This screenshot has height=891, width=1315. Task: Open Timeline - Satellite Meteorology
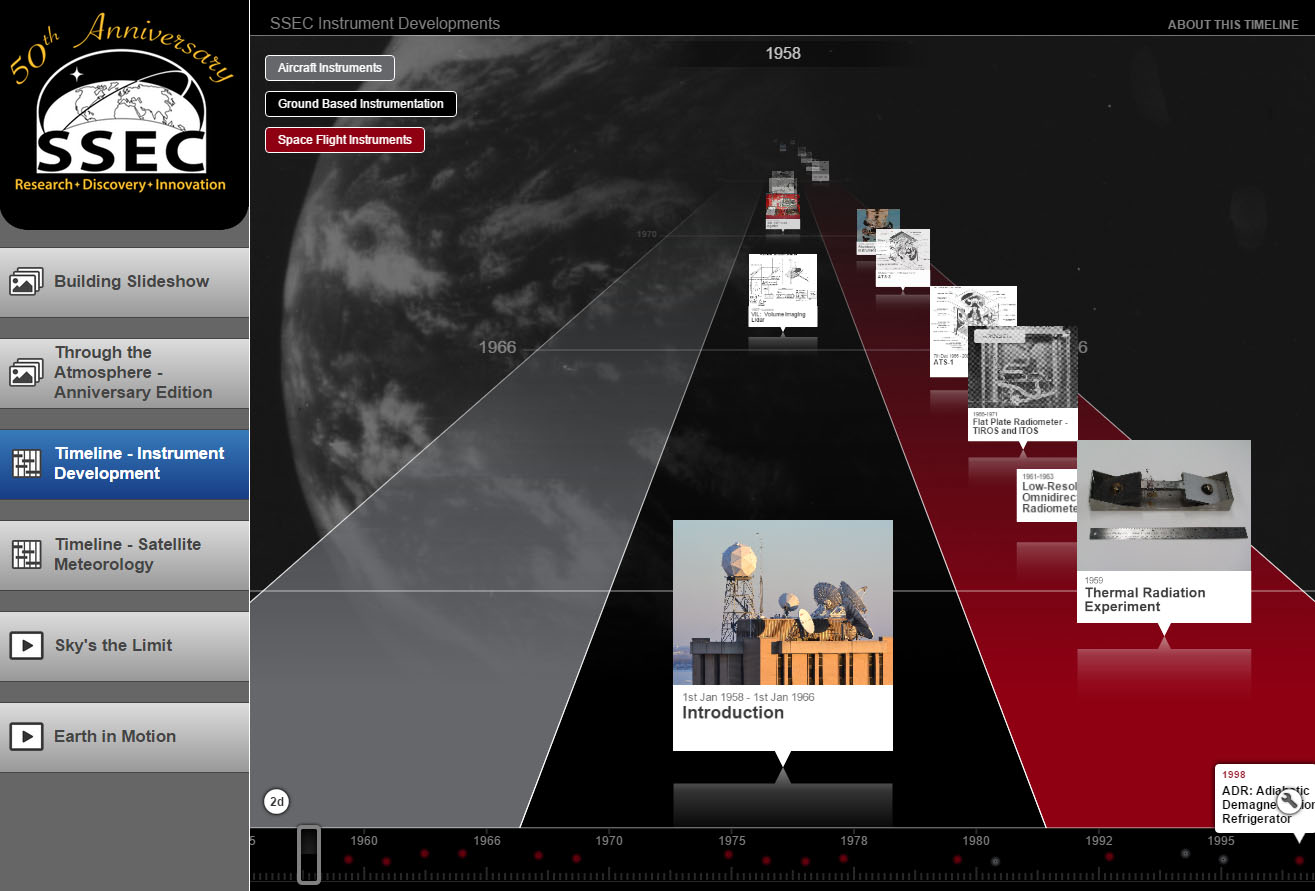[x=124, y=555]
